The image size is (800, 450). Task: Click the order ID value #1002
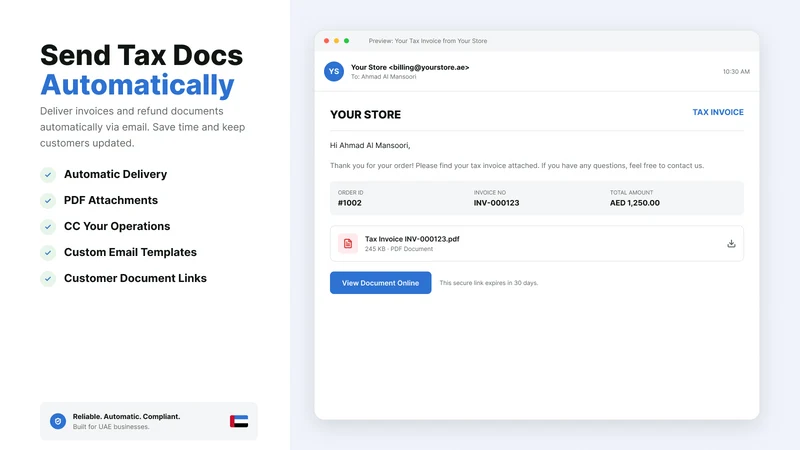[349, 203]
